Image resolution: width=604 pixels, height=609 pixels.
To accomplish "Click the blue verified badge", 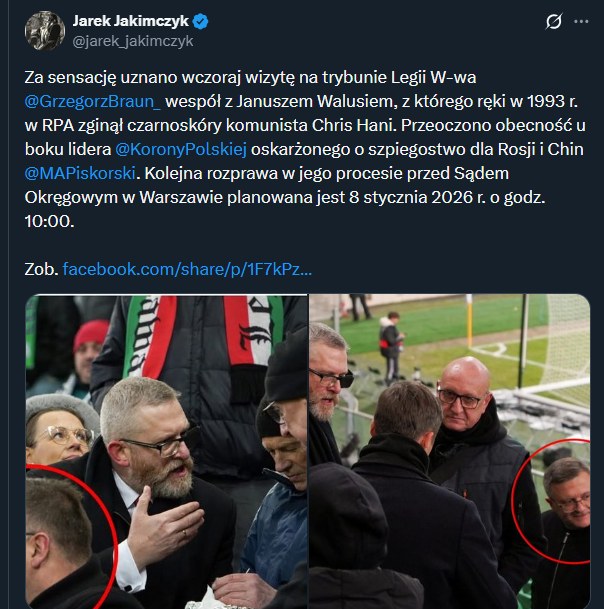I will pos(200,21).
